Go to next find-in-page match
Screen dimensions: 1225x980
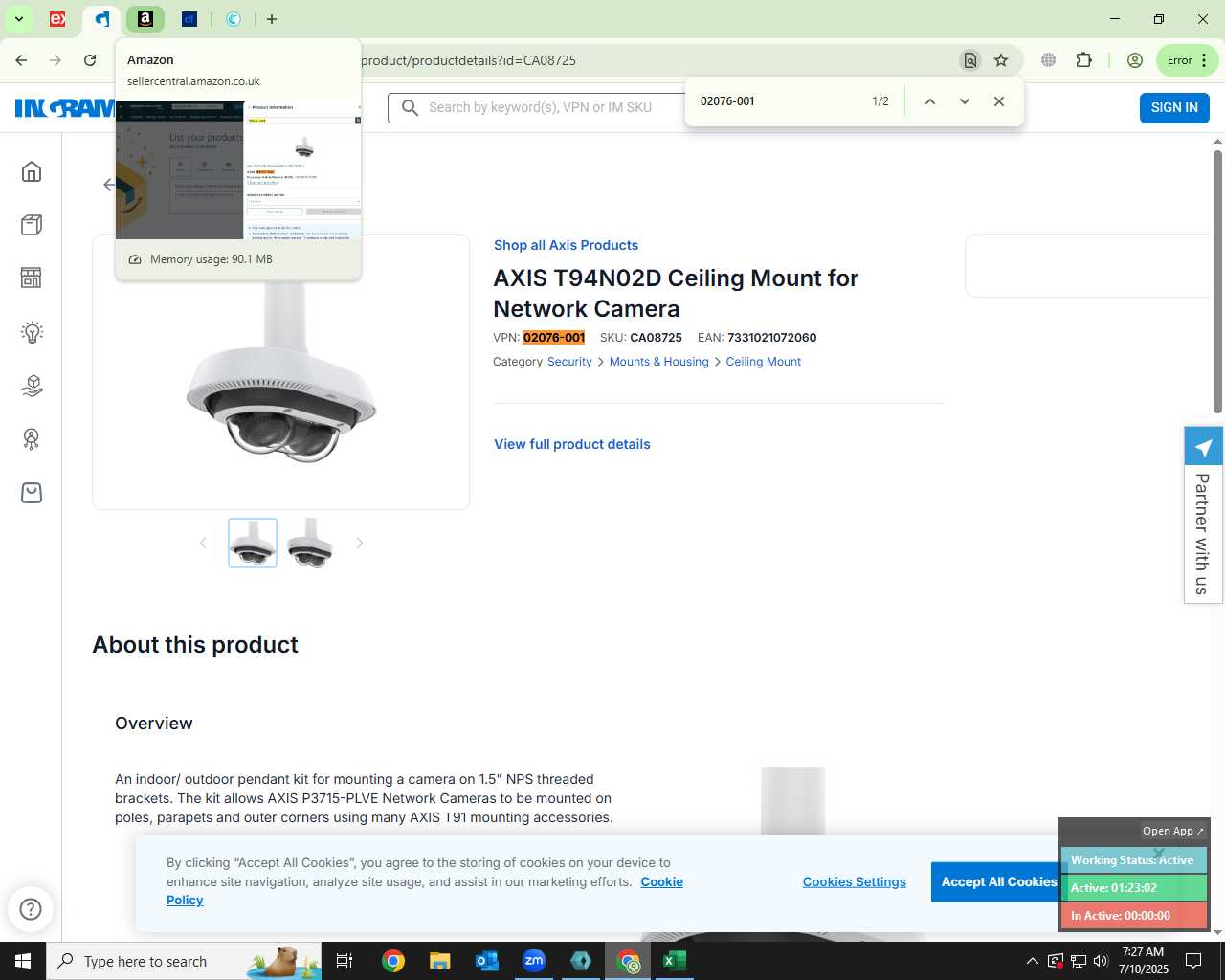click(x=965, y=101)
